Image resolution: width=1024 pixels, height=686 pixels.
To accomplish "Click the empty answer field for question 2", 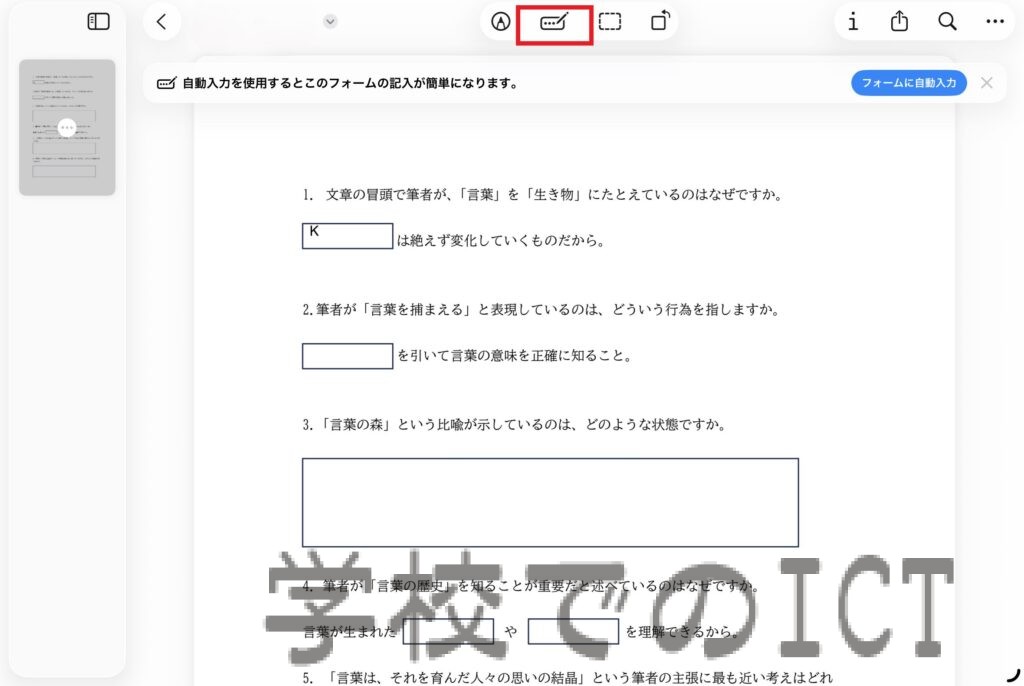I will click(347, 356).
